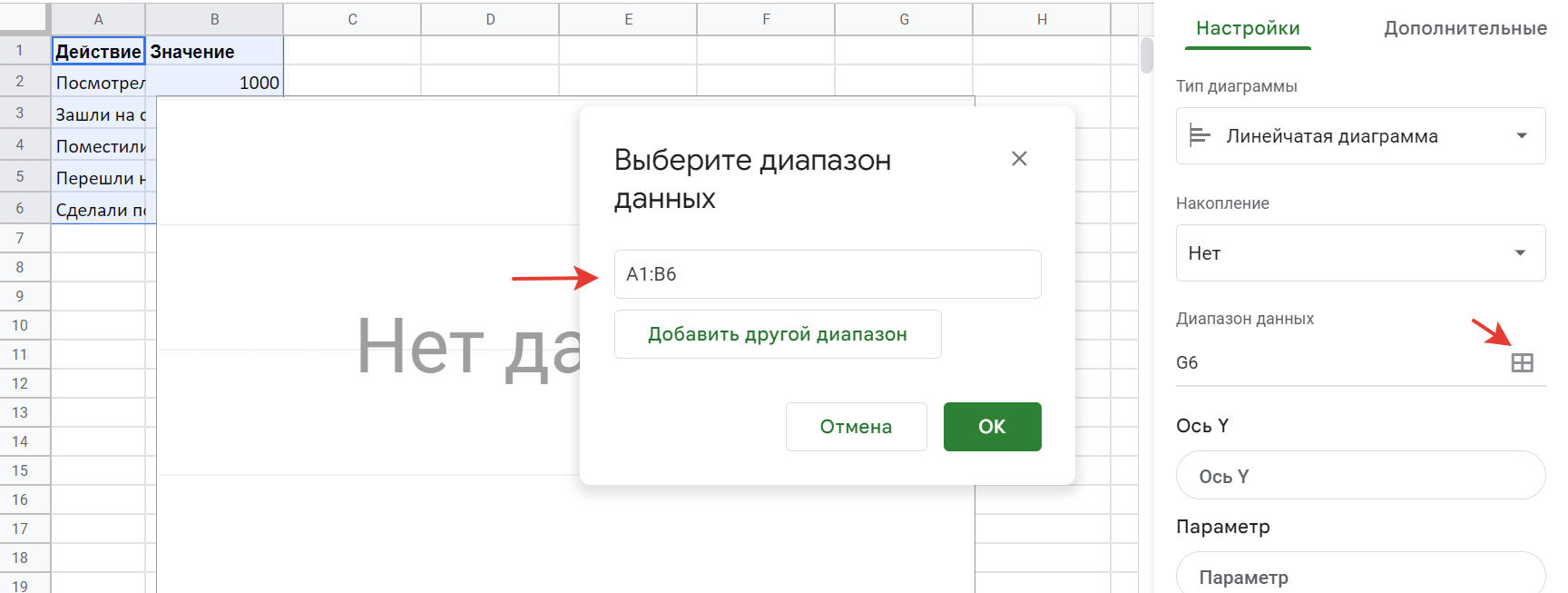Click the Параметр chip field

[1359, 576]
